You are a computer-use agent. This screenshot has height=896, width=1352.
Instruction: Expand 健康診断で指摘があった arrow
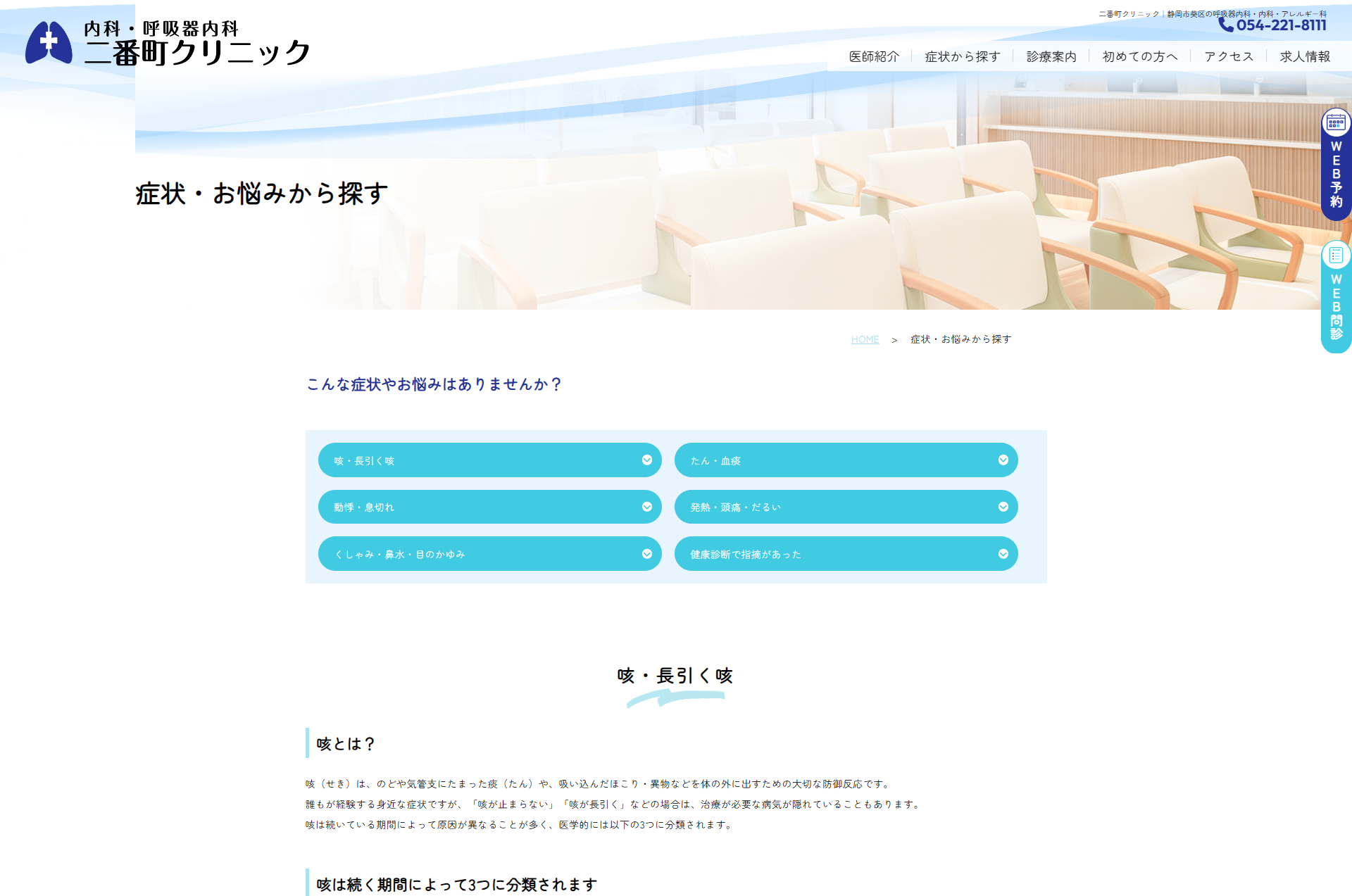1003,554
